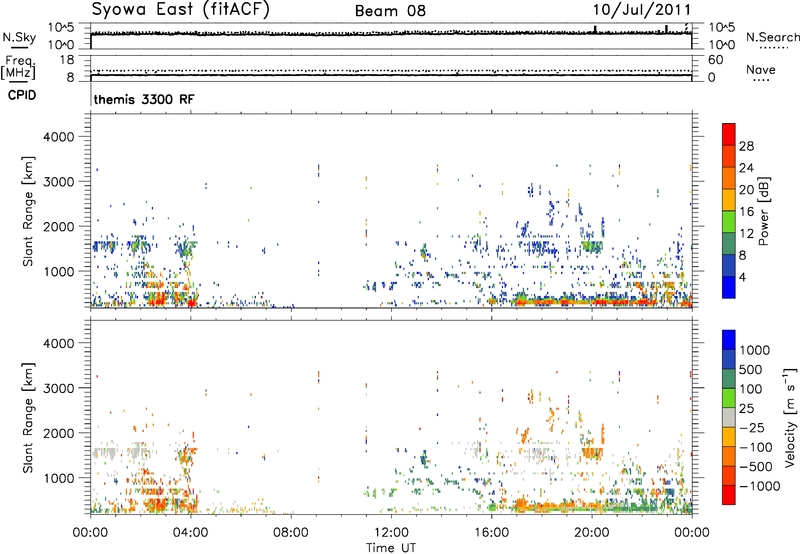Click the '04:00' time axis label
The image size is (800, 554).
tap(190, 533)
